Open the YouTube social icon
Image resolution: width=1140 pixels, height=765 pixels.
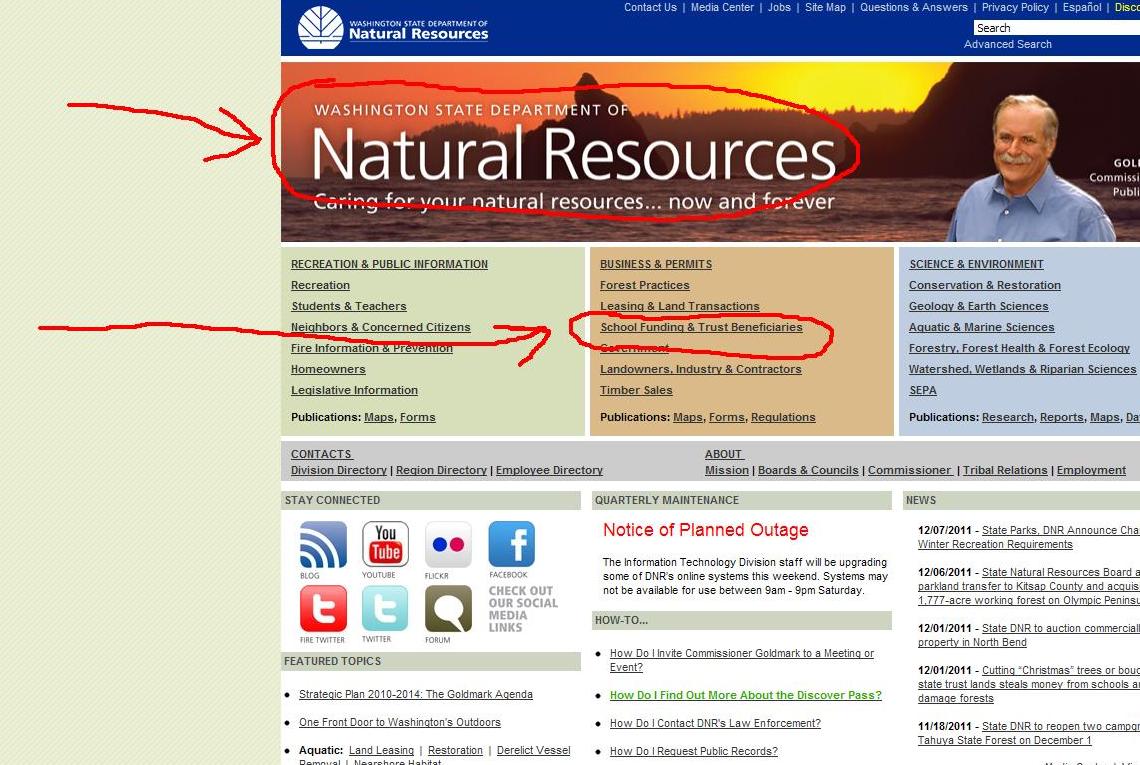coord(385,544)
